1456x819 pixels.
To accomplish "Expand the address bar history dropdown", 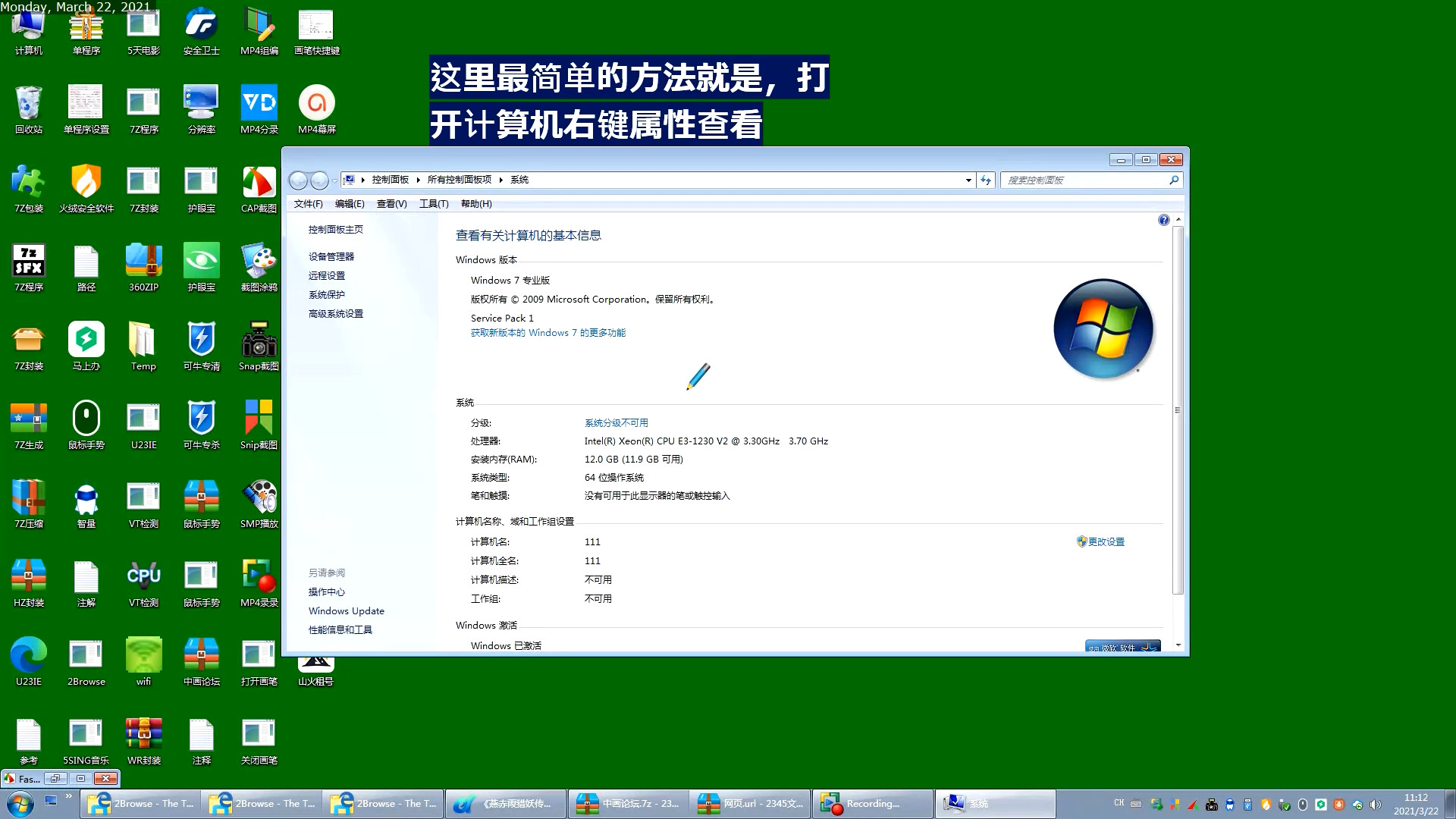I will pyautogui.click(x=968, y=180).
